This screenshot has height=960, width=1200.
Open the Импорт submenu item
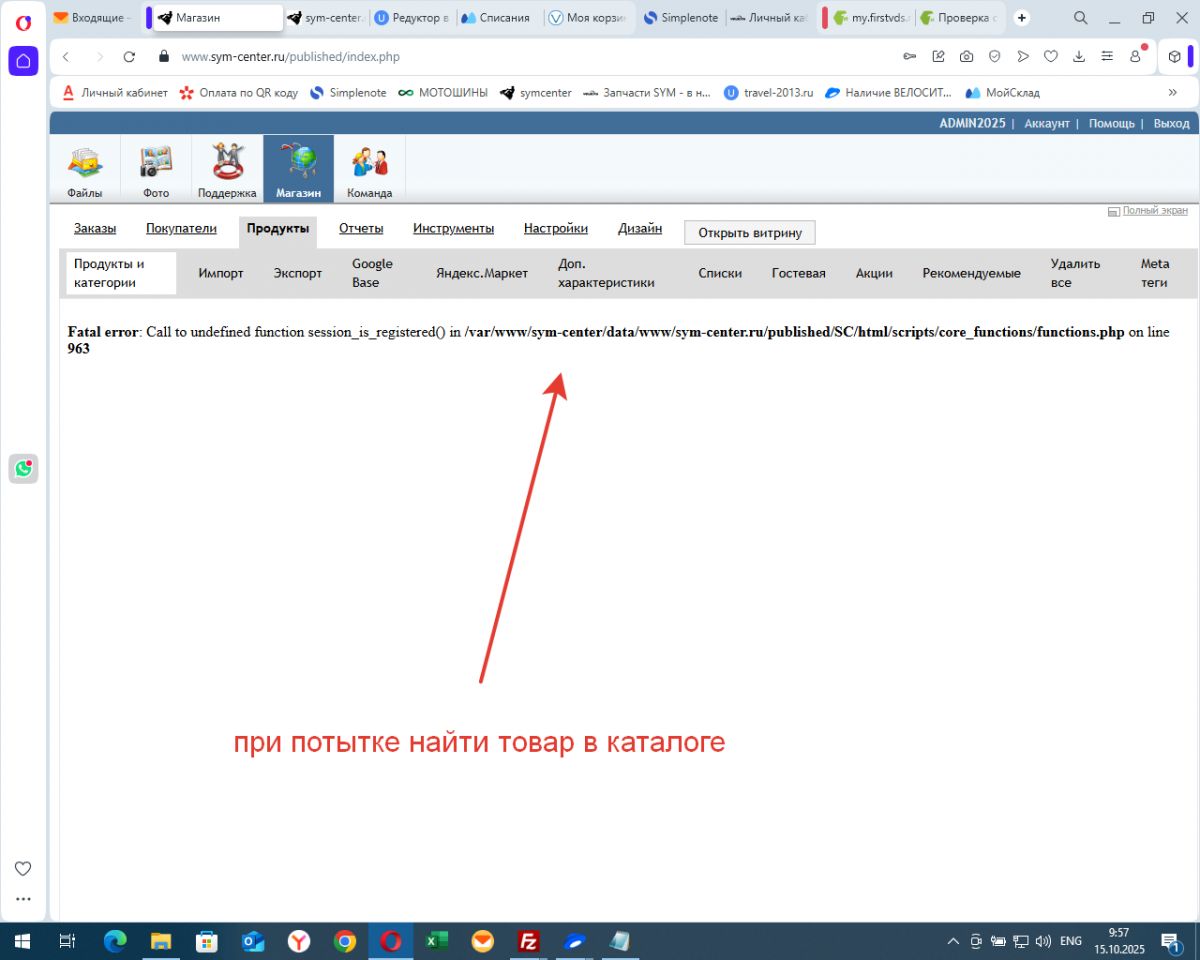pyautogui.click(x=220, y=273)
